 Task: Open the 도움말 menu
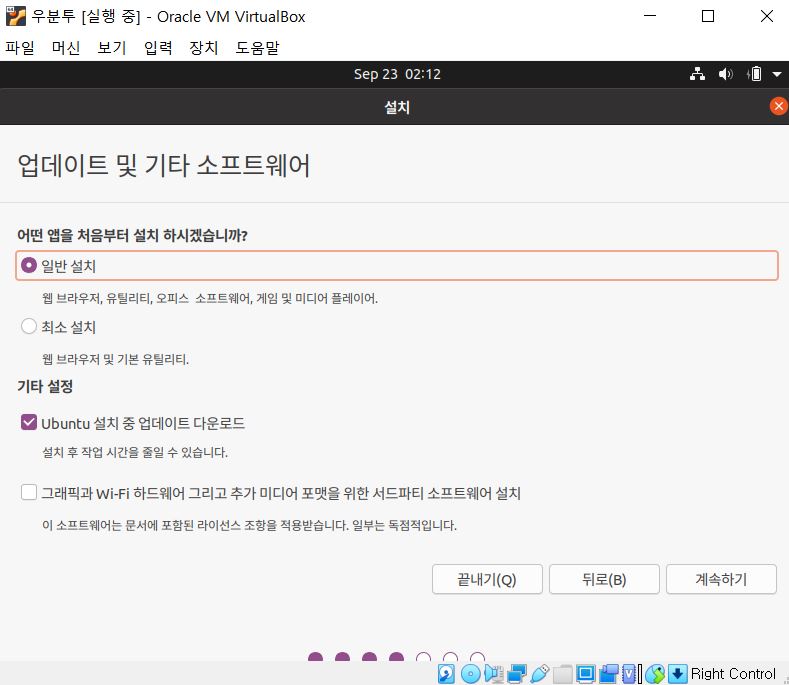click(257, 48)
